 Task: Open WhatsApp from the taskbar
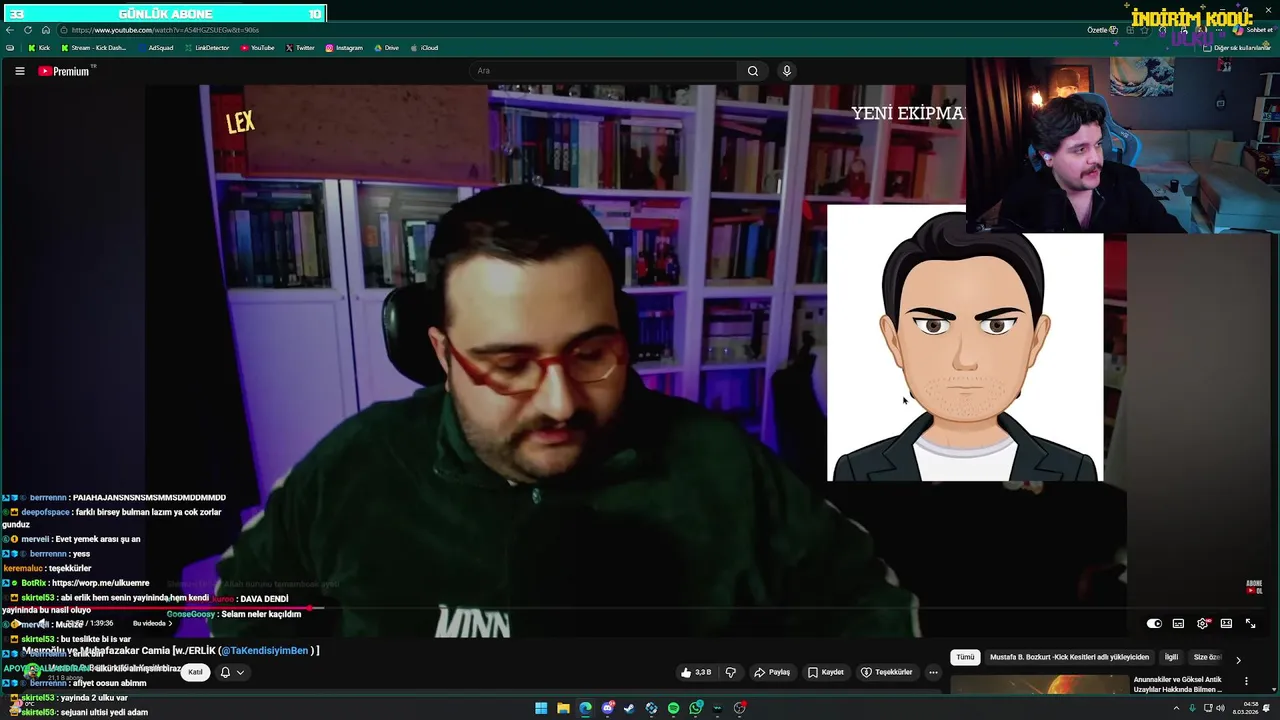pyautogui.click(x=695, y=708)
